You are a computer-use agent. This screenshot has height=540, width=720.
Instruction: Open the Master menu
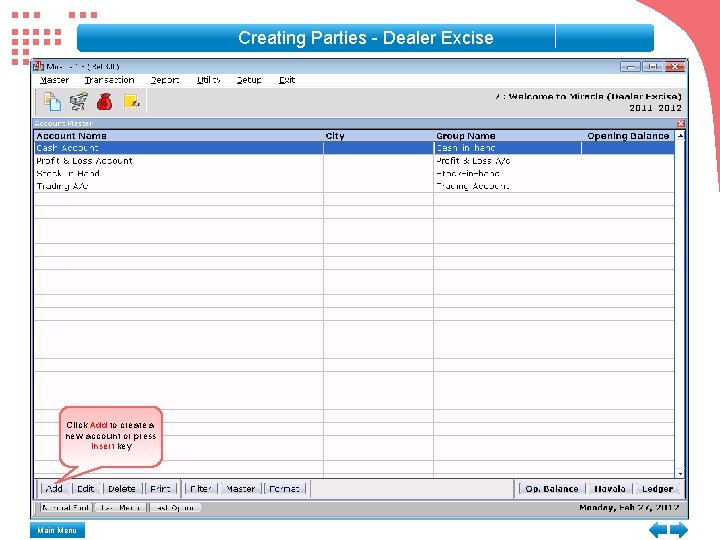click(x=54, y=80)
